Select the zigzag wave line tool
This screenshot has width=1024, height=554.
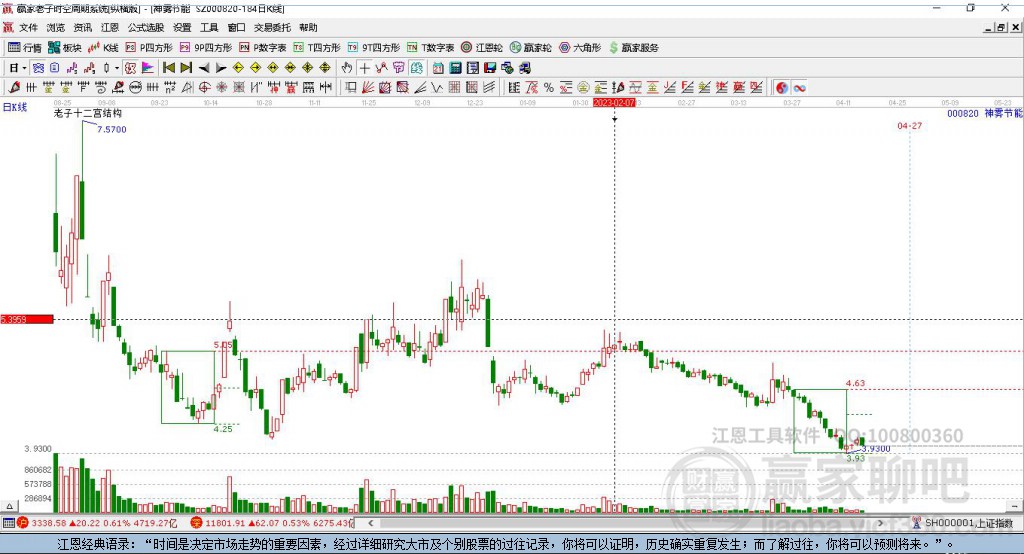[x=437, y=88]
